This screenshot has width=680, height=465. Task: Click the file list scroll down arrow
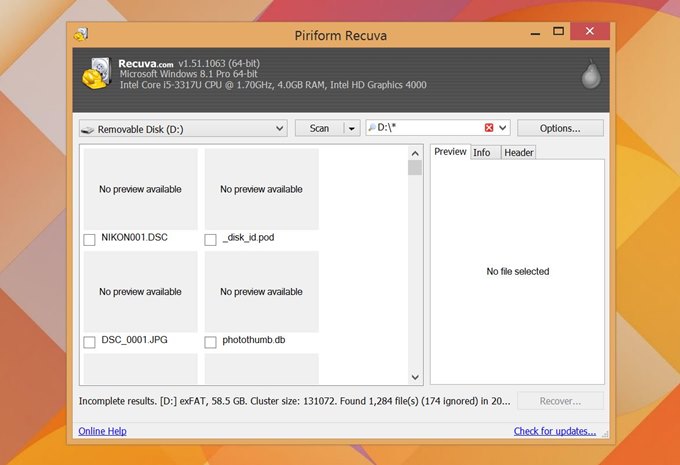pos(415,377)
